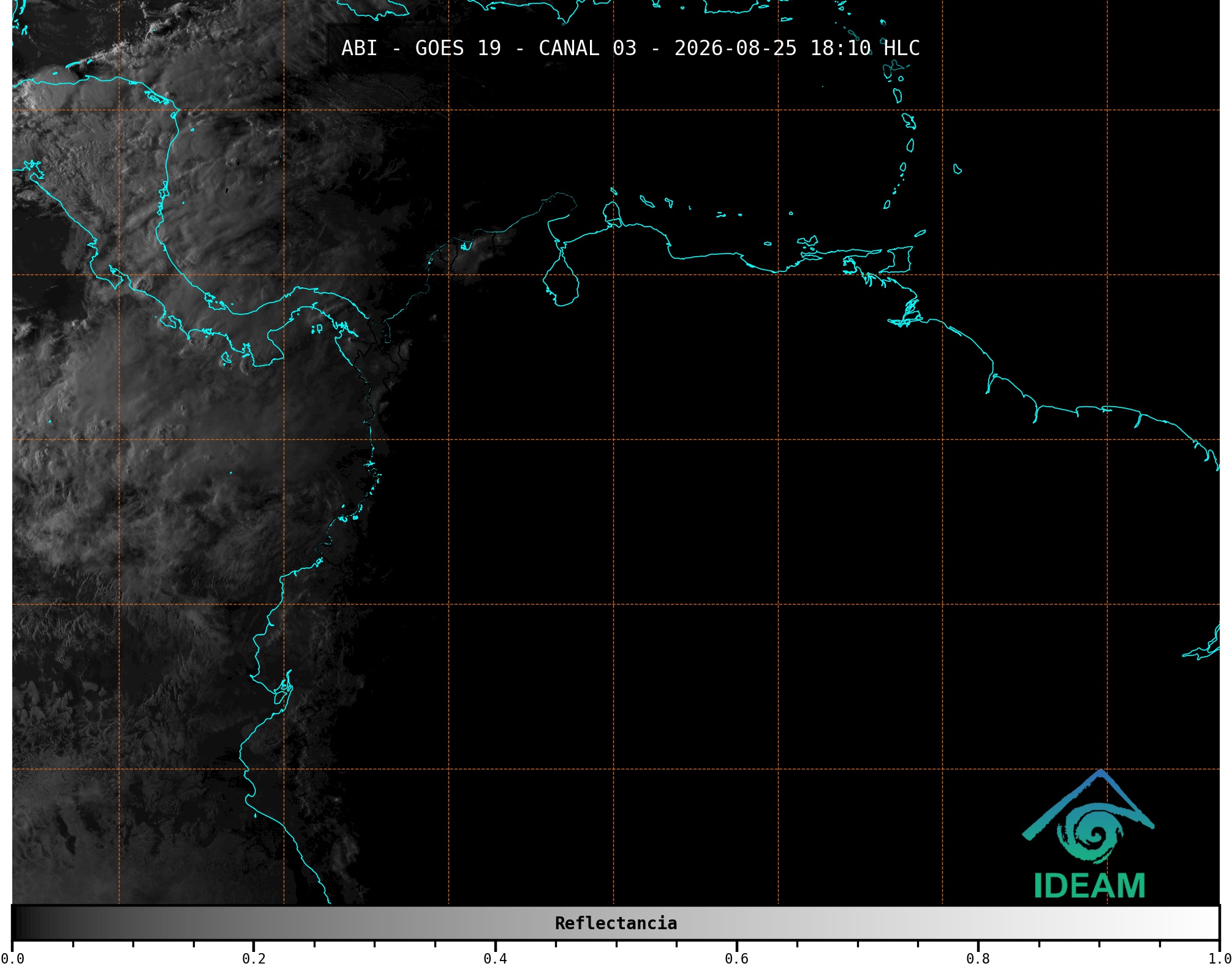Click the reflectance grayscale colorbar

pos(616,923)
